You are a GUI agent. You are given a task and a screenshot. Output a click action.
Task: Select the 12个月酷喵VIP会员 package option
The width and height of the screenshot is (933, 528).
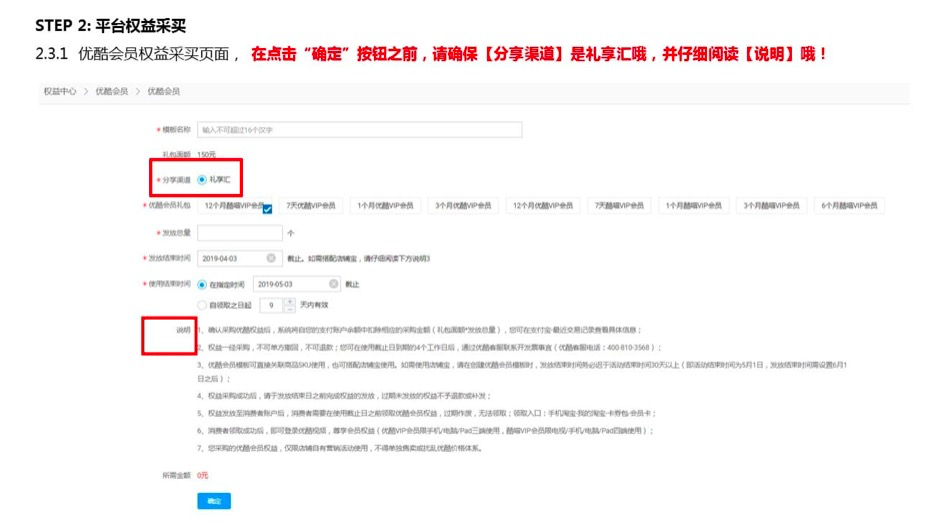pos(234,205)
